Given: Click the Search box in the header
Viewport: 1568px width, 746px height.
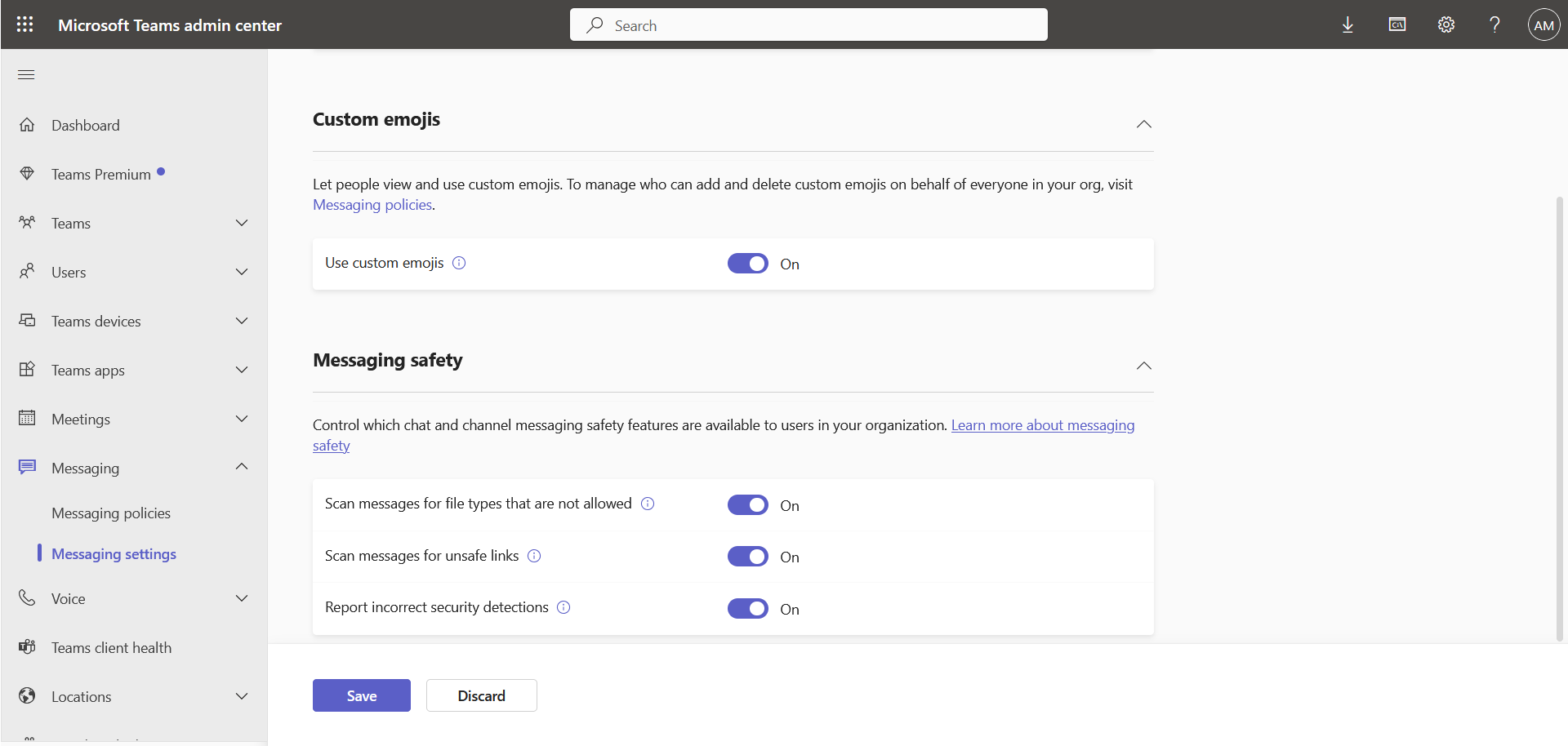Looking at the screenshot, I should pos(808,25).
